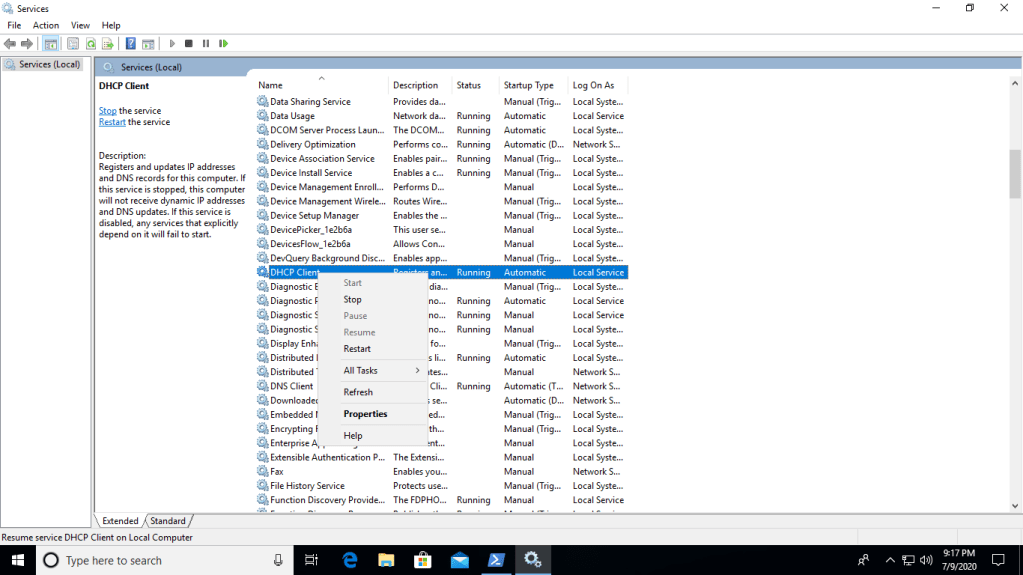The width and height of the screenshot is (1023, 575).
Task: Click the vertical scrollbar thumb
Action: [x=1015, y=174]
